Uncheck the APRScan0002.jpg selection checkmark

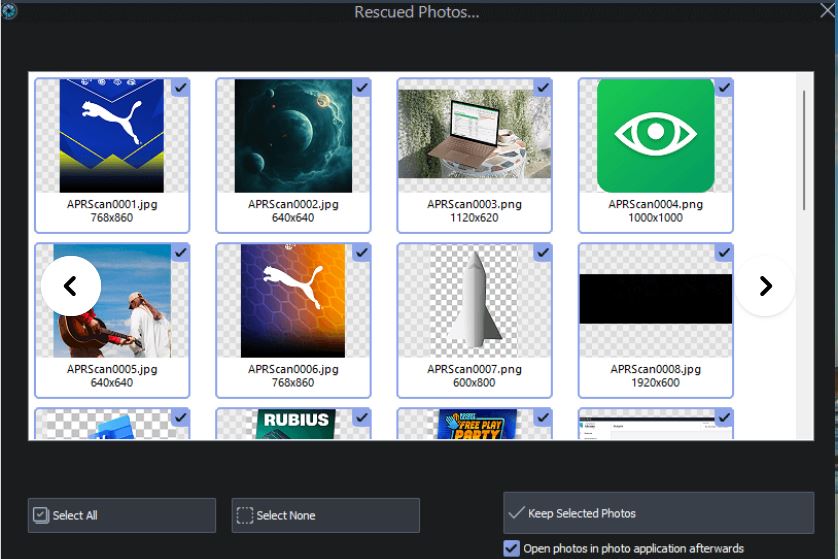click(362, 88)
